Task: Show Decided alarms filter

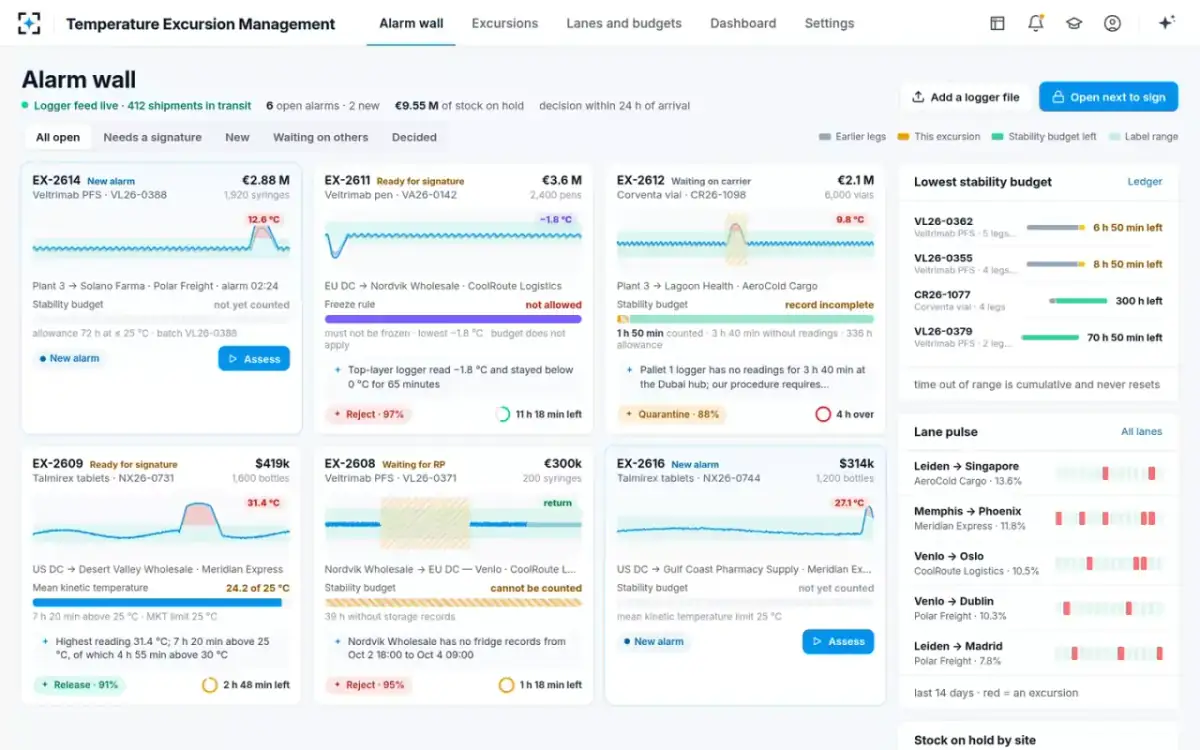Action: click(414, 137)
